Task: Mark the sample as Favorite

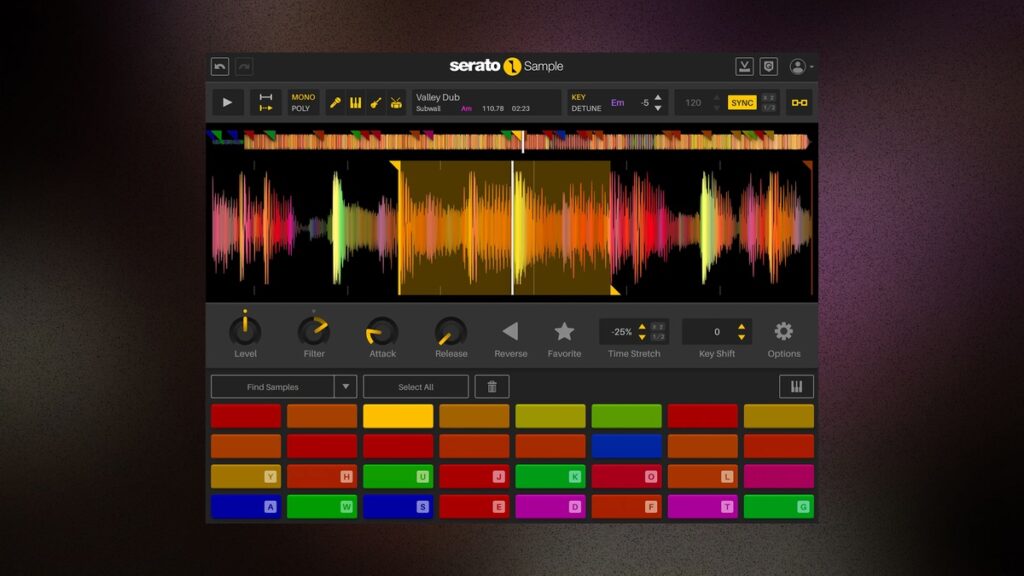Action: (565, 331)
